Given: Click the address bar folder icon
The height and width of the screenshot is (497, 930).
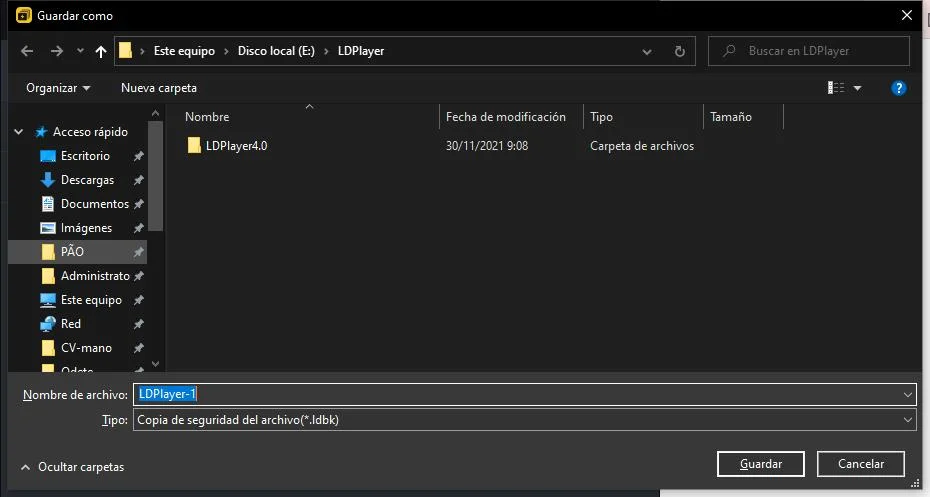Looking at the screenshot, I should [x=125, y=50].
